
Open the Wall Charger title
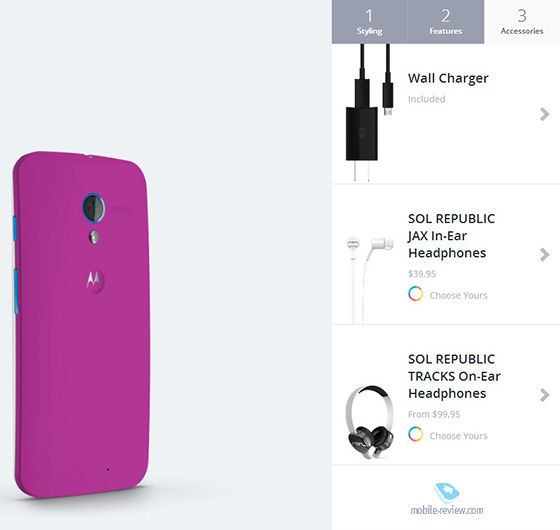coord(448,78)
